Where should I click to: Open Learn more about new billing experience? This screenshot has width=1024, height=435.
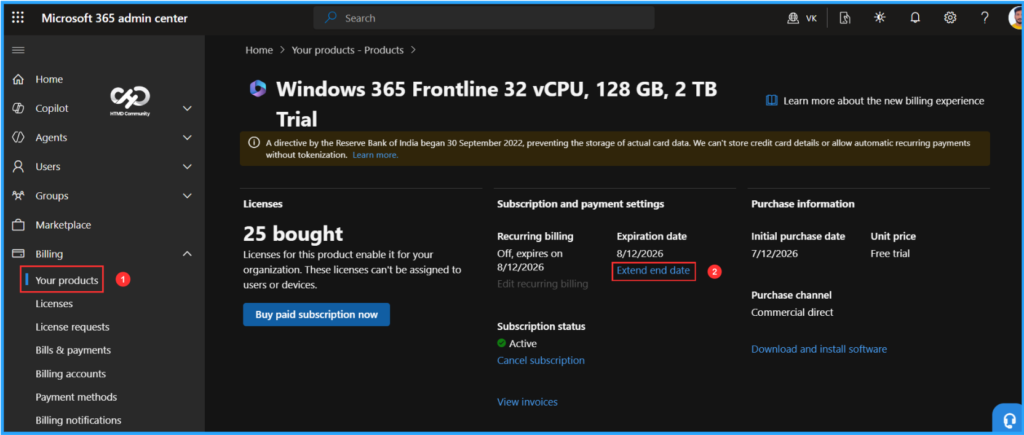[884, 101]
